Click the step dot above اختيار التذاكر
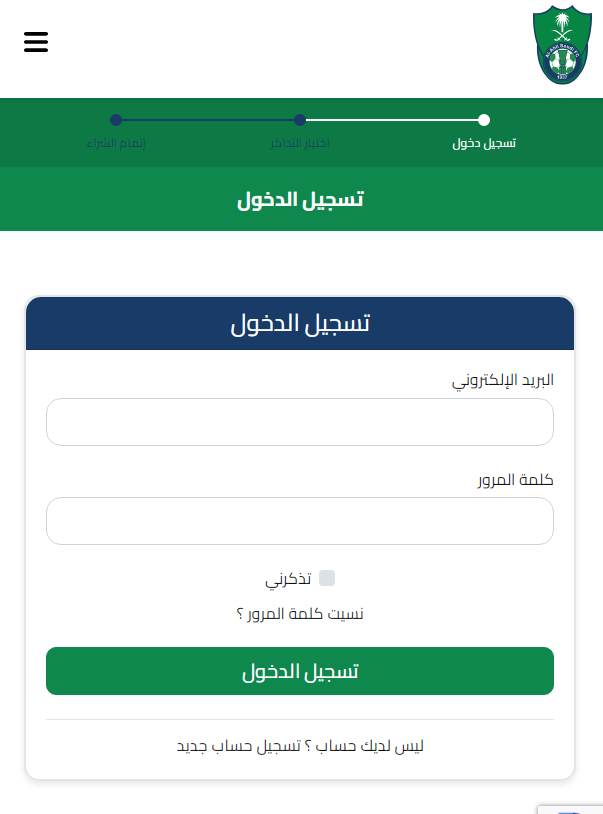 pyautogui.click(x=300, y=120)
